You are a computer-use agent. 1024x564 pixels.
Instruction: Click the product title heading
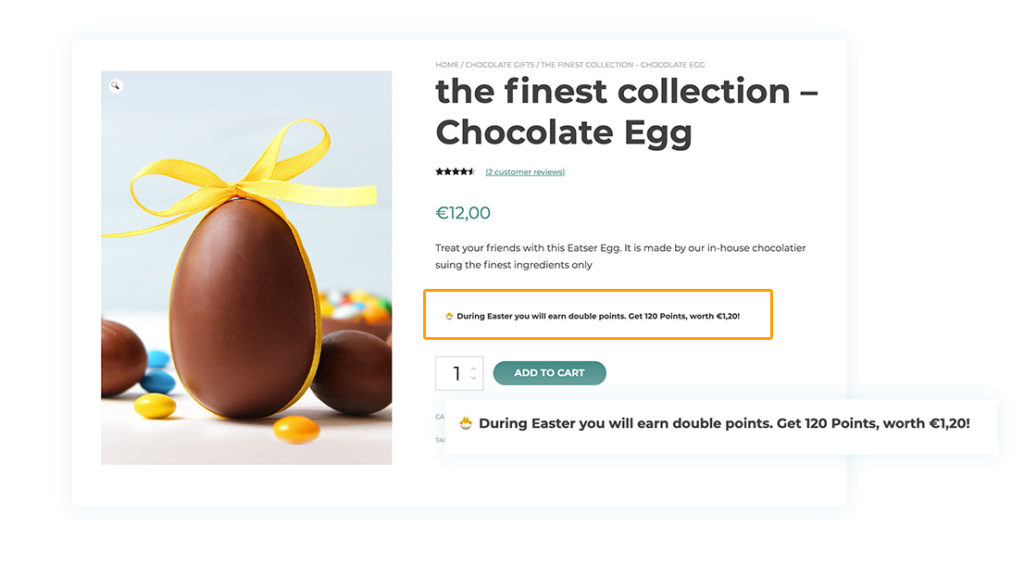tap(627, 112)
